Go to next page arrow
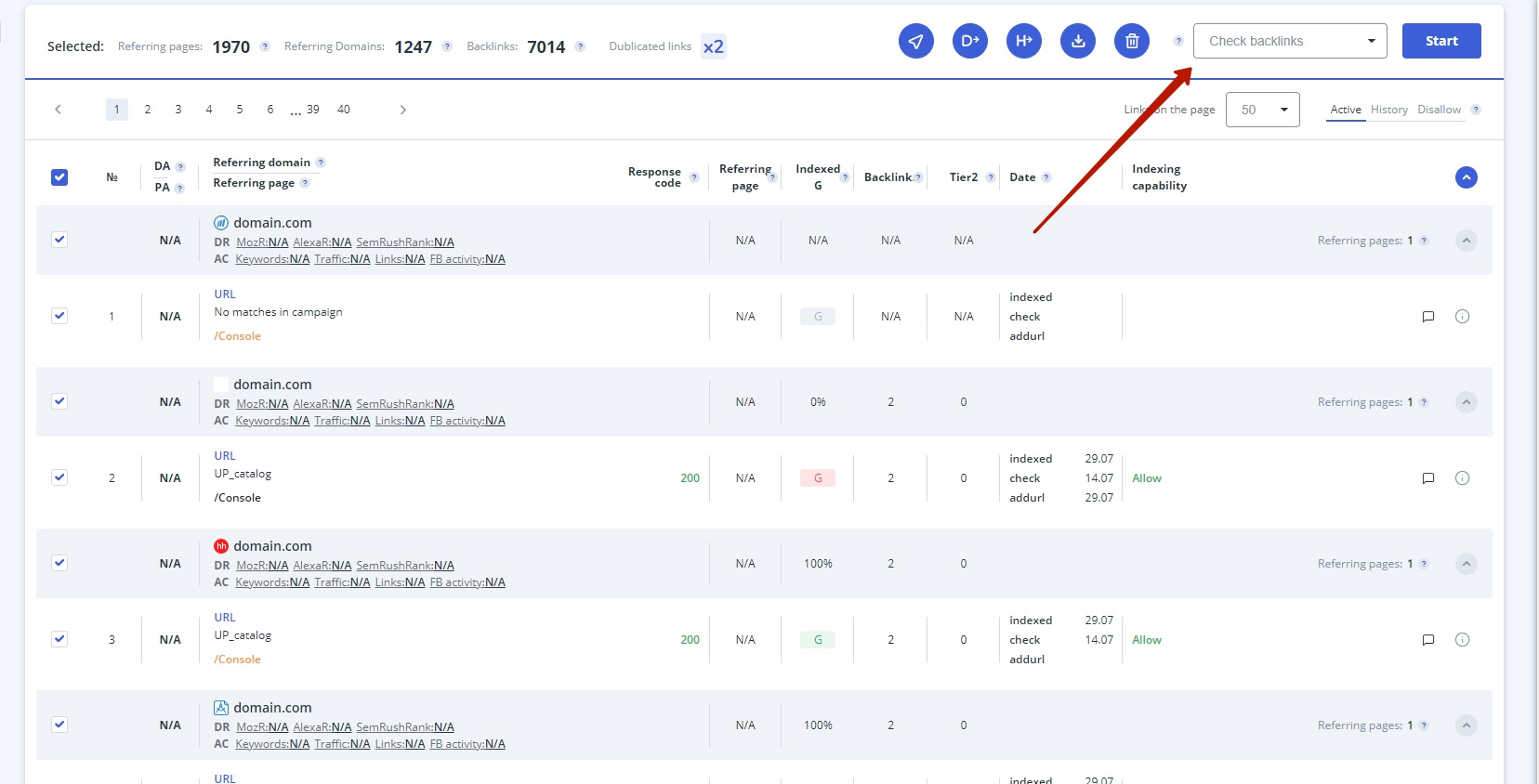The height and width of the screenshot is (784, 1539). (x=402, y=110)
